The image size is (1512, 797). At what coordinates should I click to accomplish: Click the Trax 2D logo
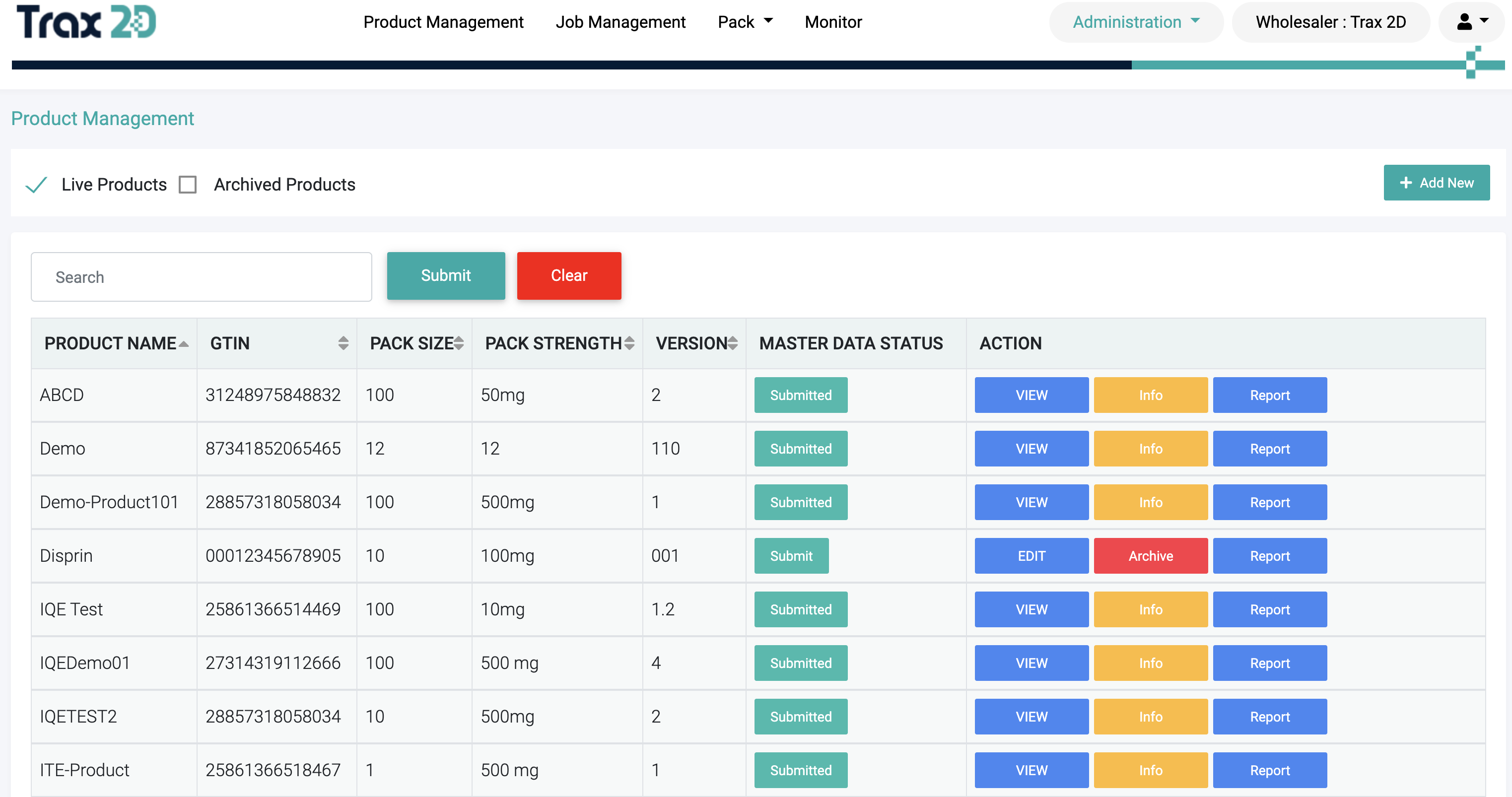pyautogui.click(x=86, y=22)
